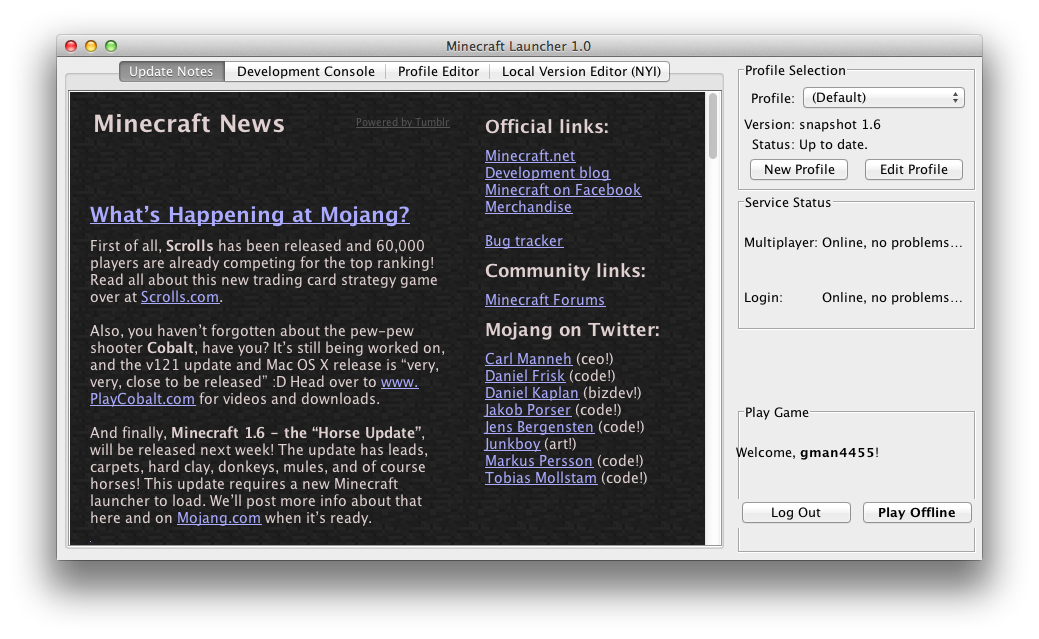Viewport: 1039px width, 639px height.
Task: Minimize the launcher with yellow button
Action: pyautogui.click(x=91, y=46)
